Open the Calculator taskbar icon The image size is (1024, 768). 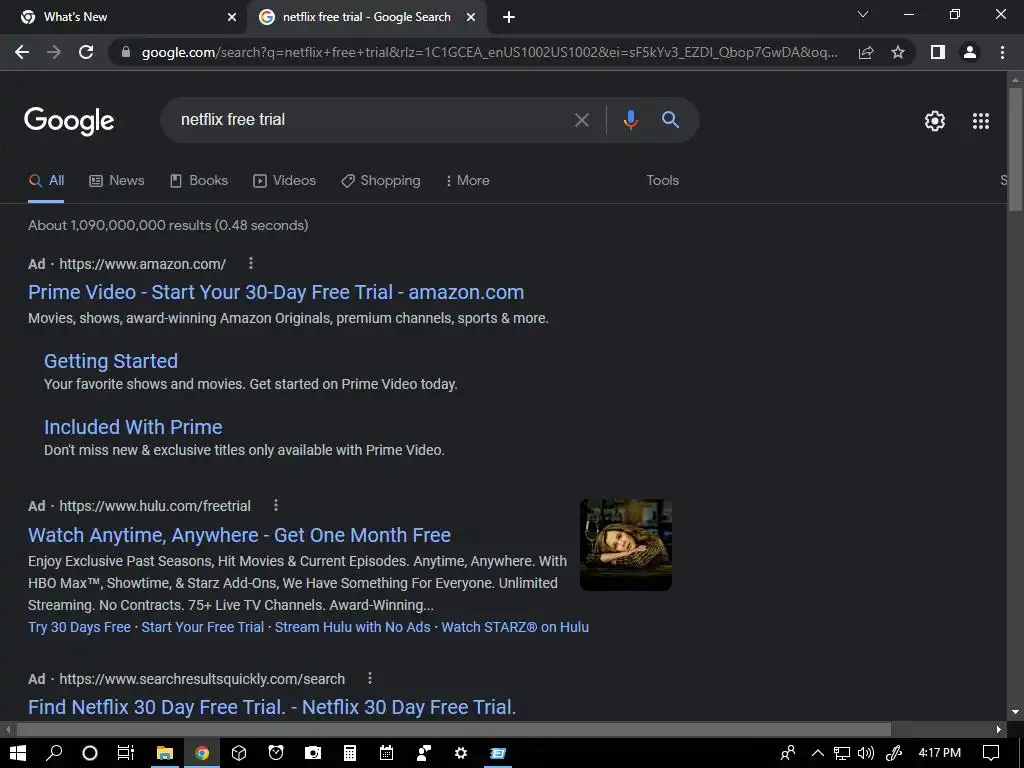350,753
